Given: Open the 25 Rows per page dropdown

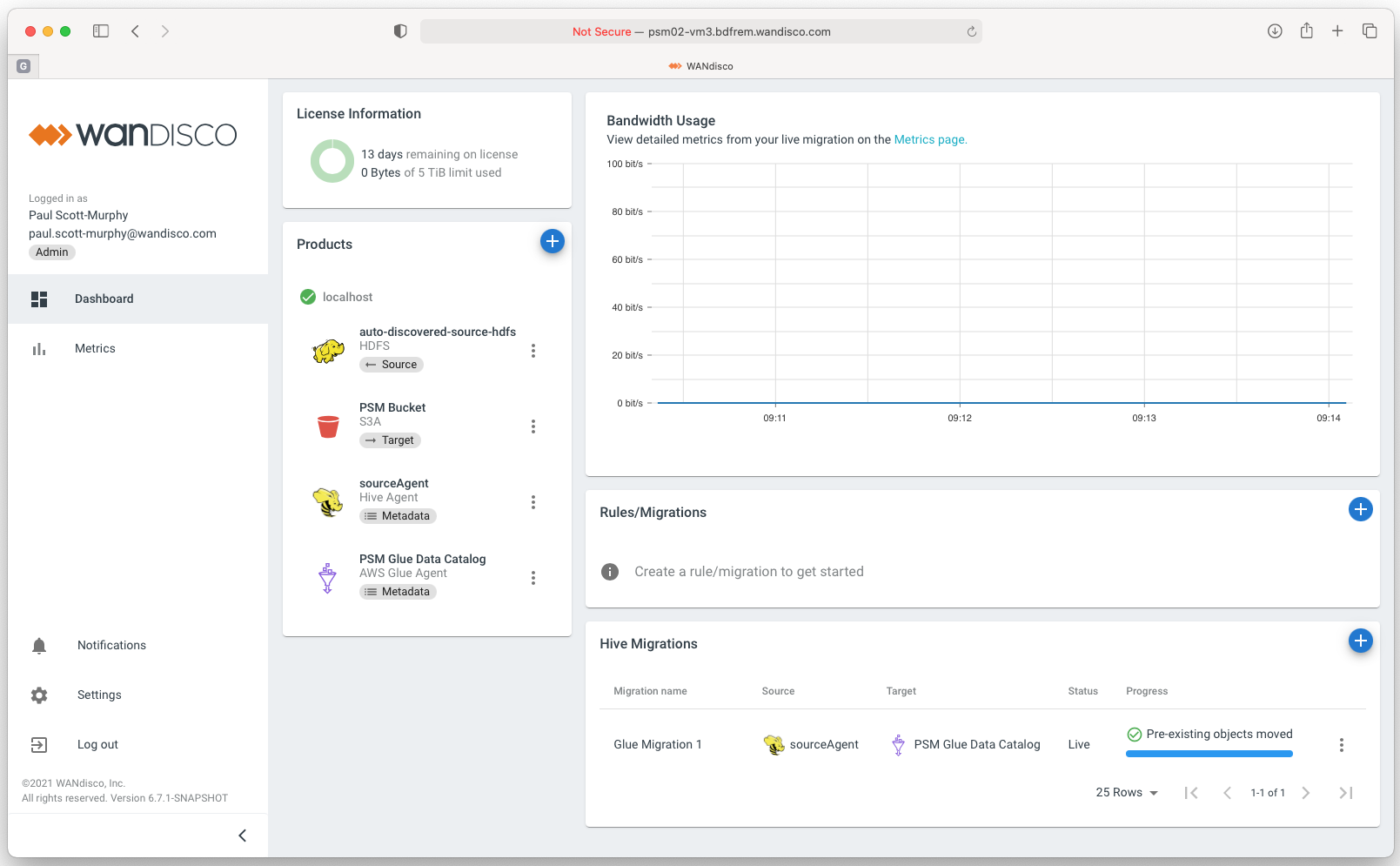Looking at the screenshot, I should pyautogui.click(x=1127, y=793).
